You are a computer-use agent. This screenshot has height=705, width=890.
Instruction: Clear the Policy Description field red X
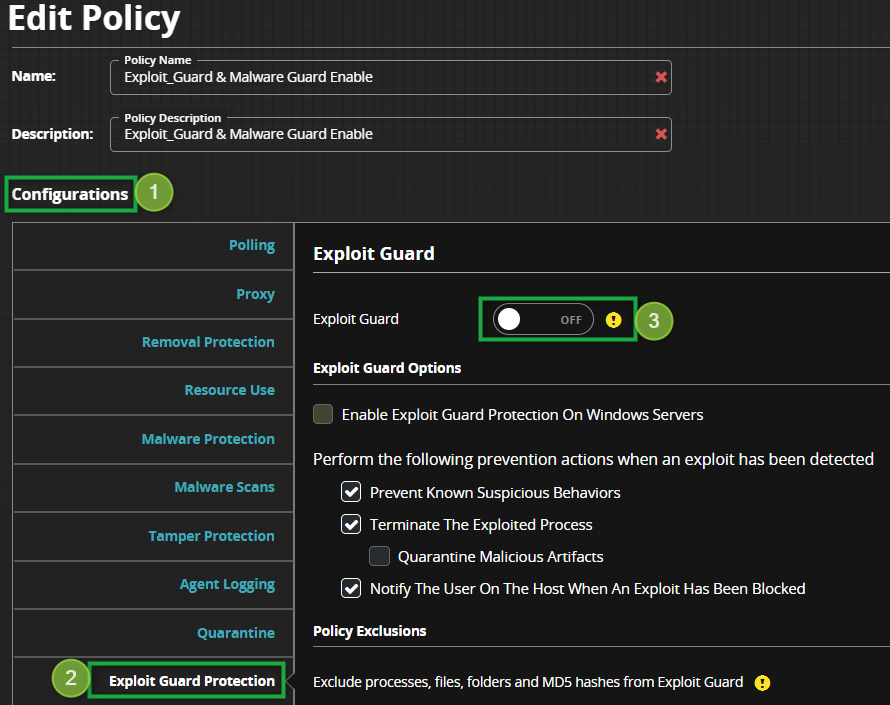pos(661,134)
